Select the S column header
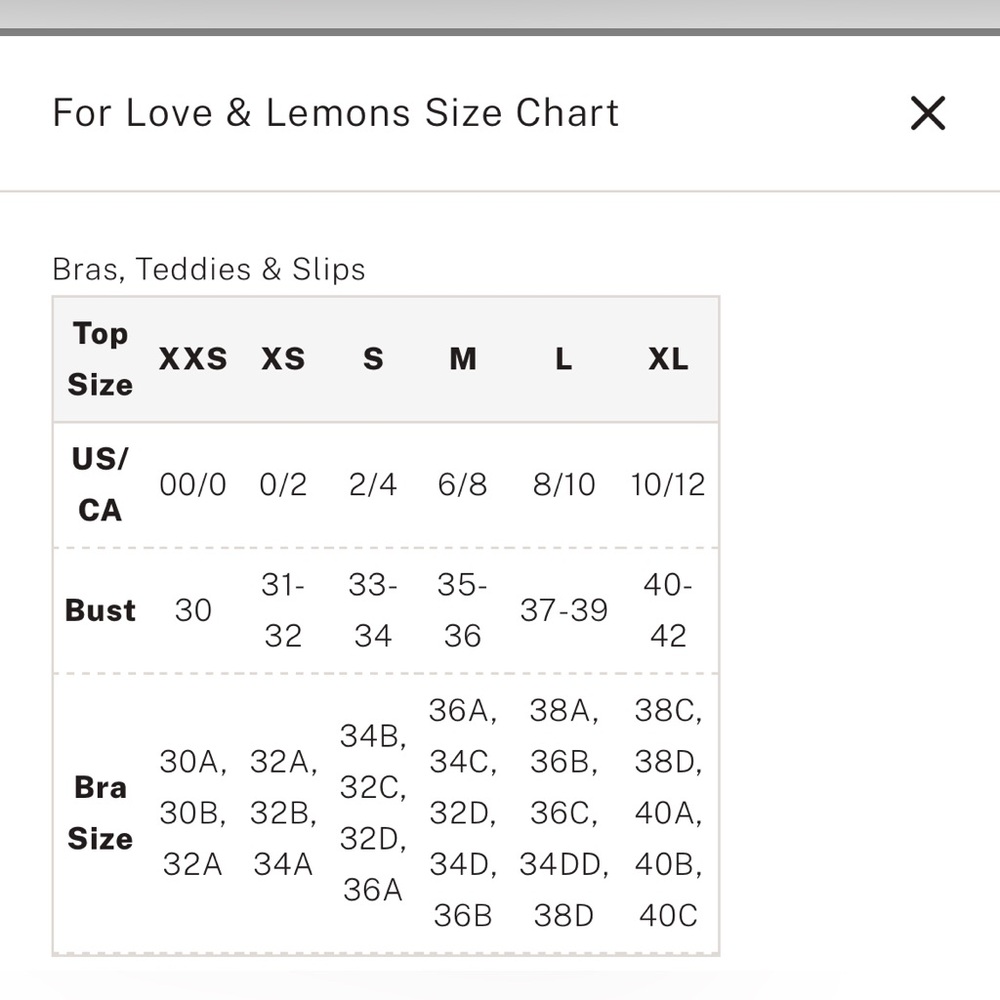 (373, 359)
